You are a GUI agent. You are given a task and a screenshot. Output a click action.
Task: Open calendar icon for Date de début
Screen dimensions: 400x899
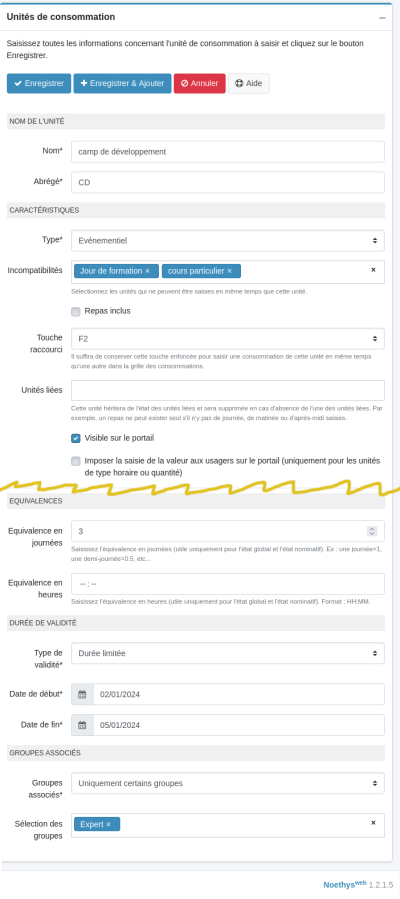point(82,694)
